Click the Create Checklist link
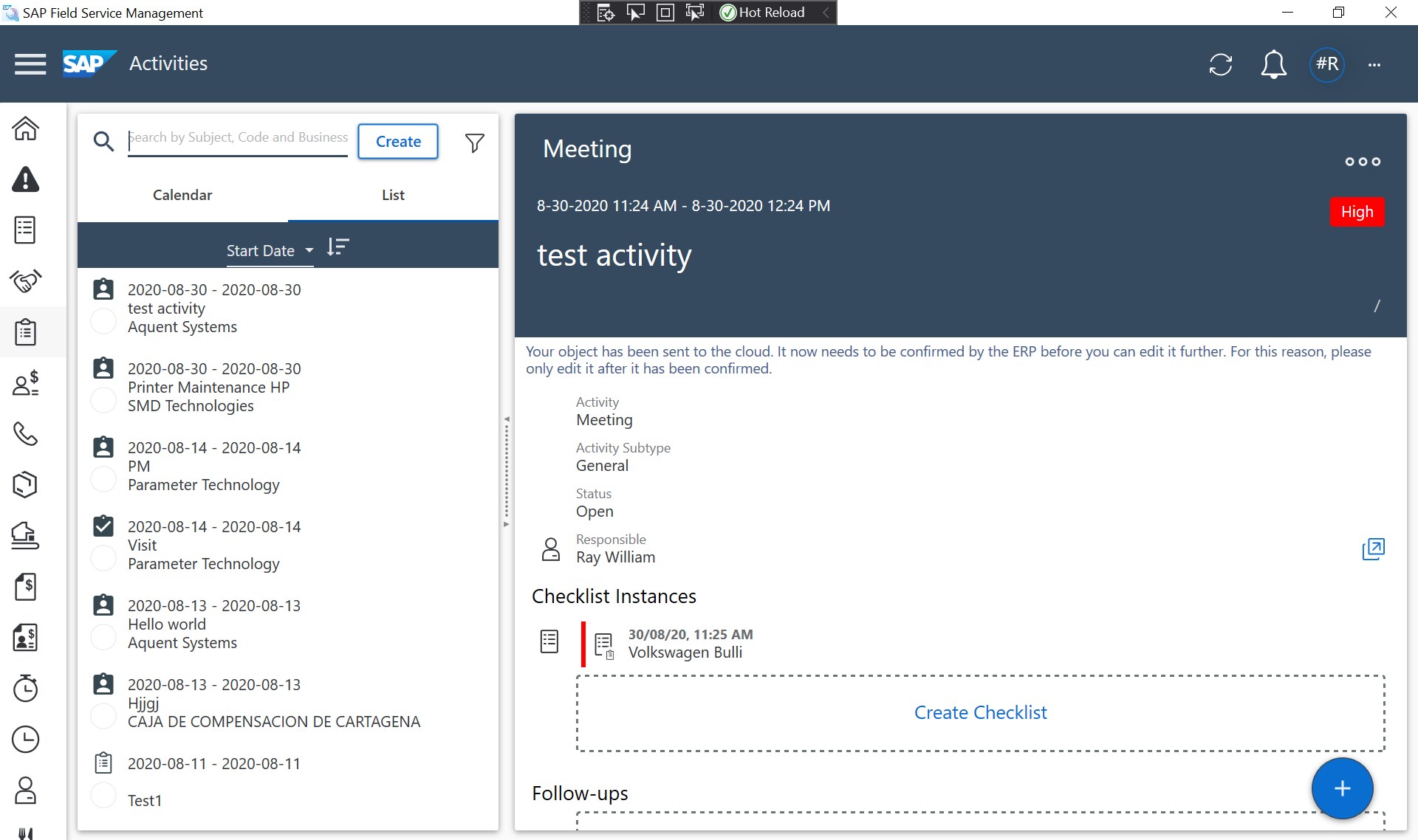This screenshot has height=840, width=1418. point(980,712)
